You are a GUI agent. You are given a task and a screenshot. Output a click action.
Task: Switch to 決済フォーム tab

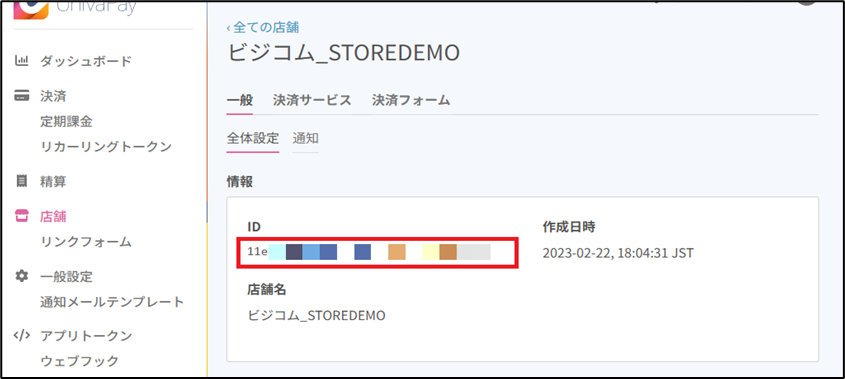tap(411, 100)
